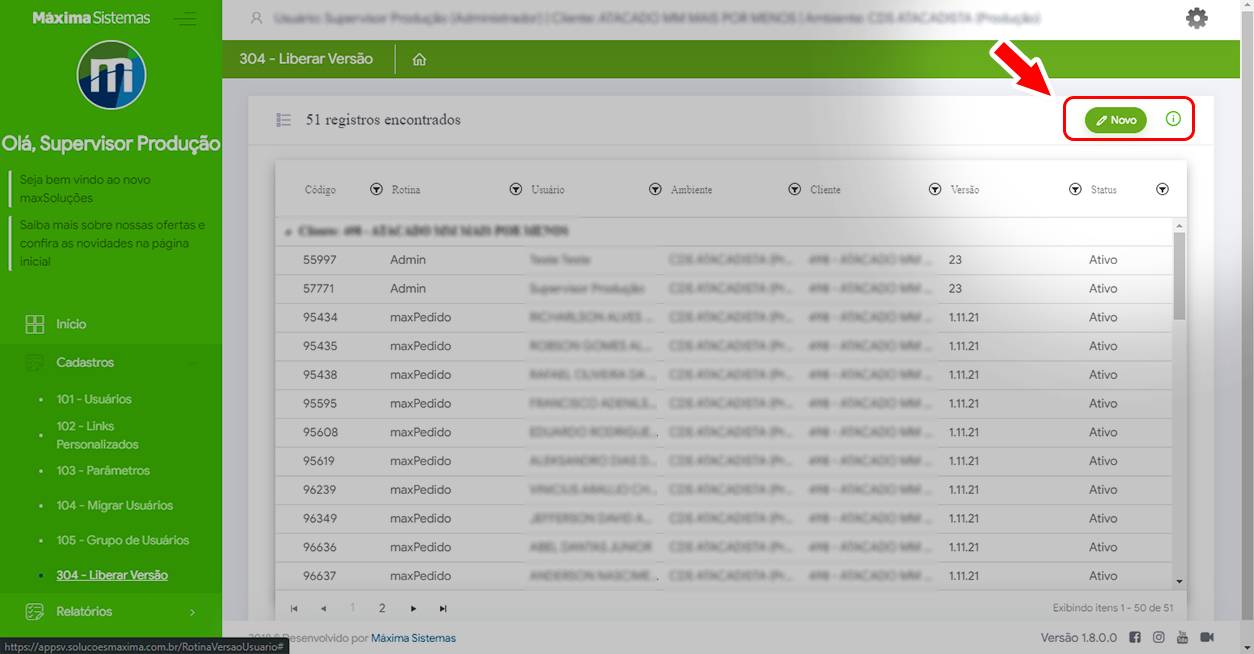This screenshot has width=1254, height=654.
Task: Go to home via house icon
Action: [419, 60]
